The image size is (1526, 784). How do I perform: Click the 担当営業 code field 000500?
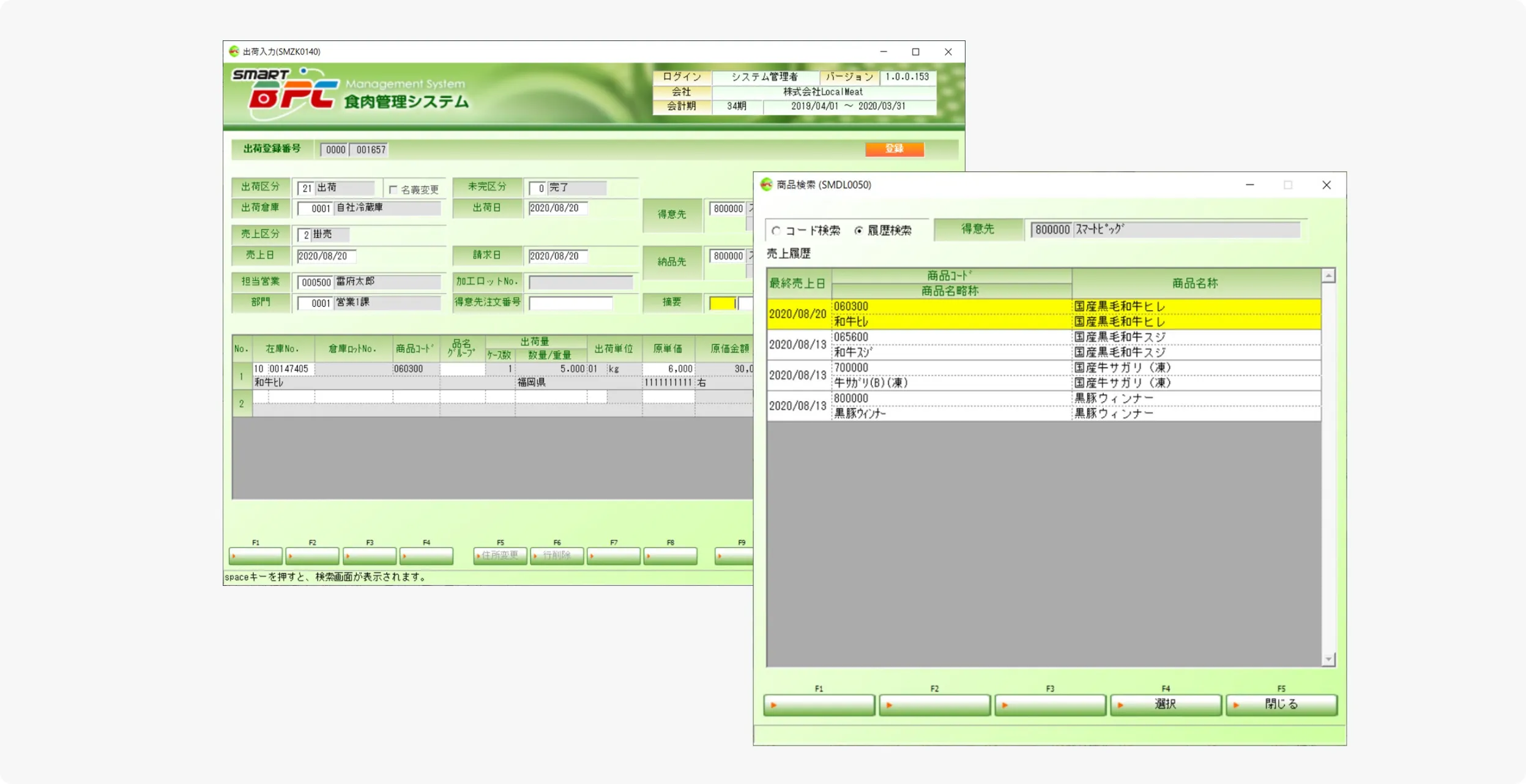click(x=315, y=283)
